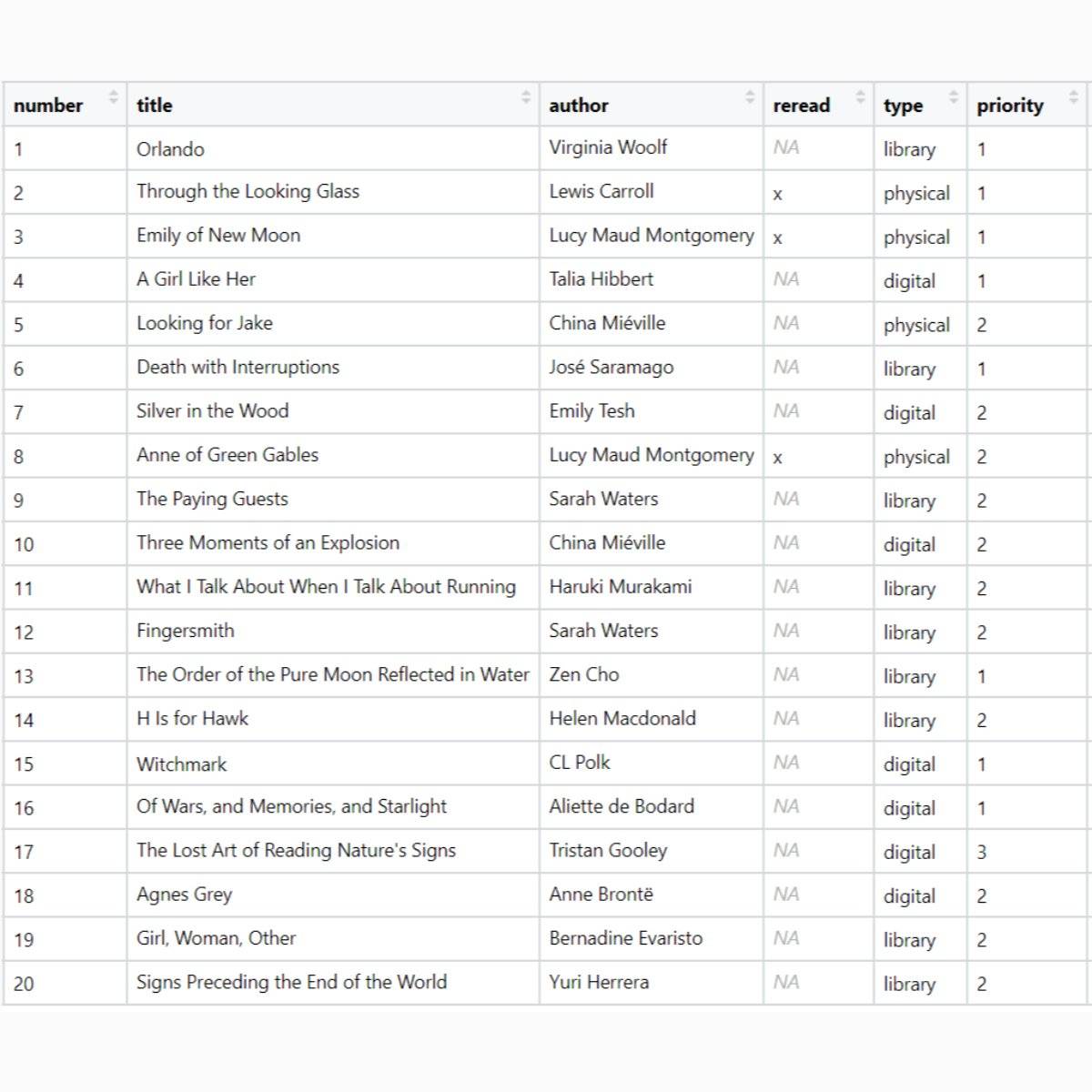
Task: Click the author 'Tristan Gooley'
Action: [608, 851]
